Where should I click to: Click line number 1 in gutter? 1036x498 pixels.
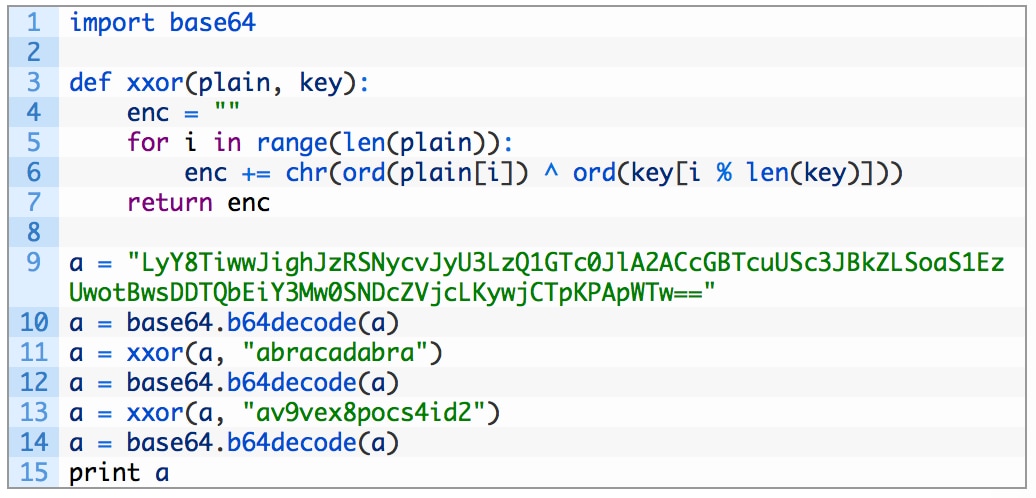(34, 23)
